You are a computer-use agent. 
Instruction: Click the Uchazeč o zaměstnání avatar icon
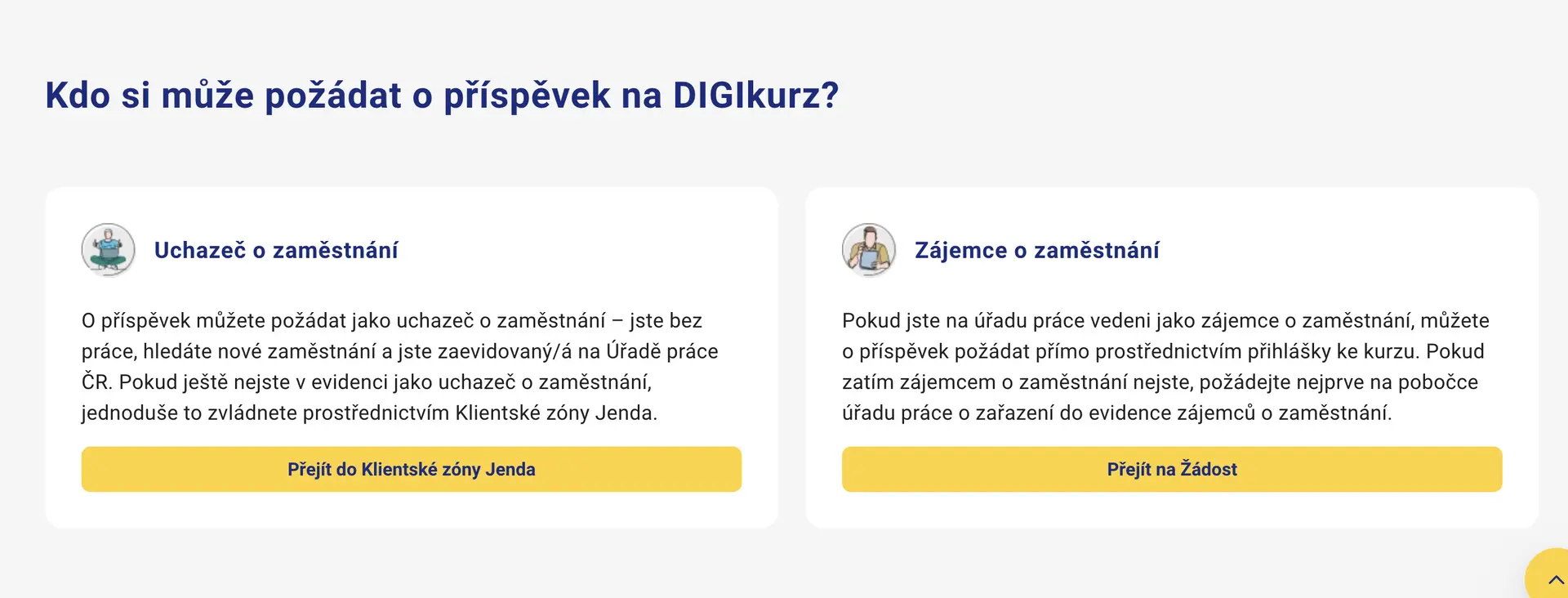(x=108, y=249)
